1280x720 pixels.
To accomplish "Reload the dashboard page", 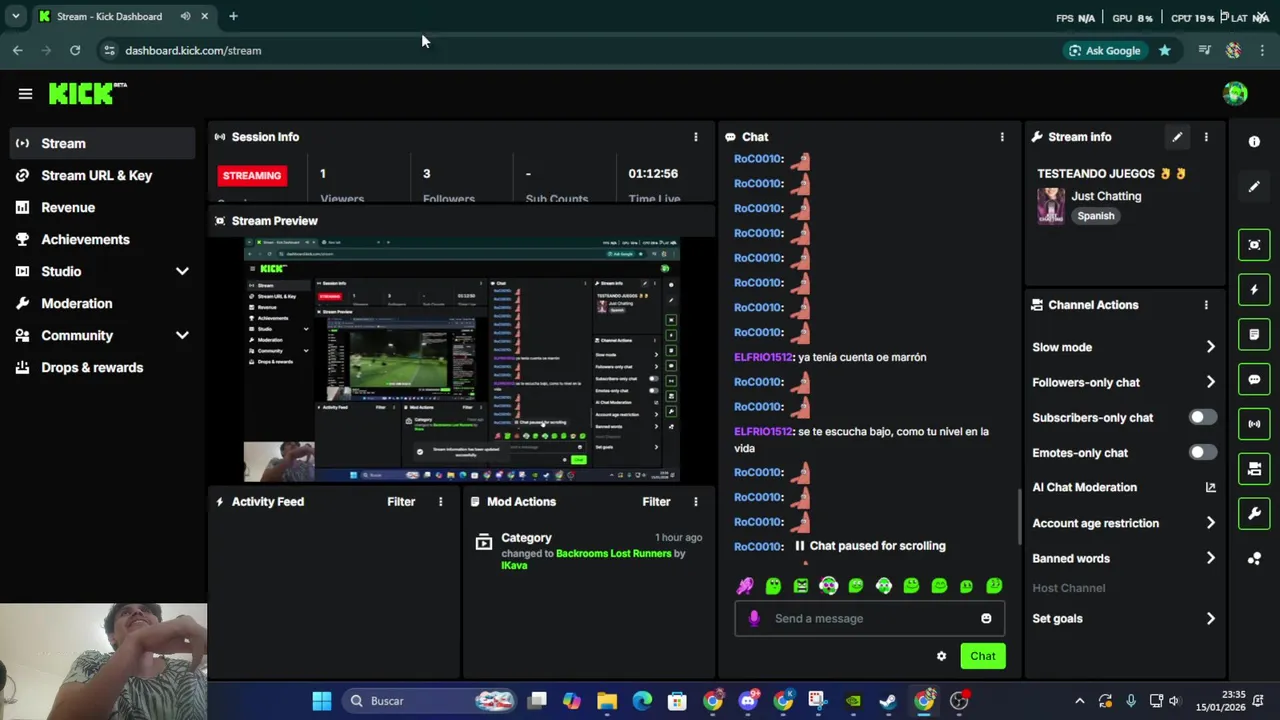I will point(75,50).
